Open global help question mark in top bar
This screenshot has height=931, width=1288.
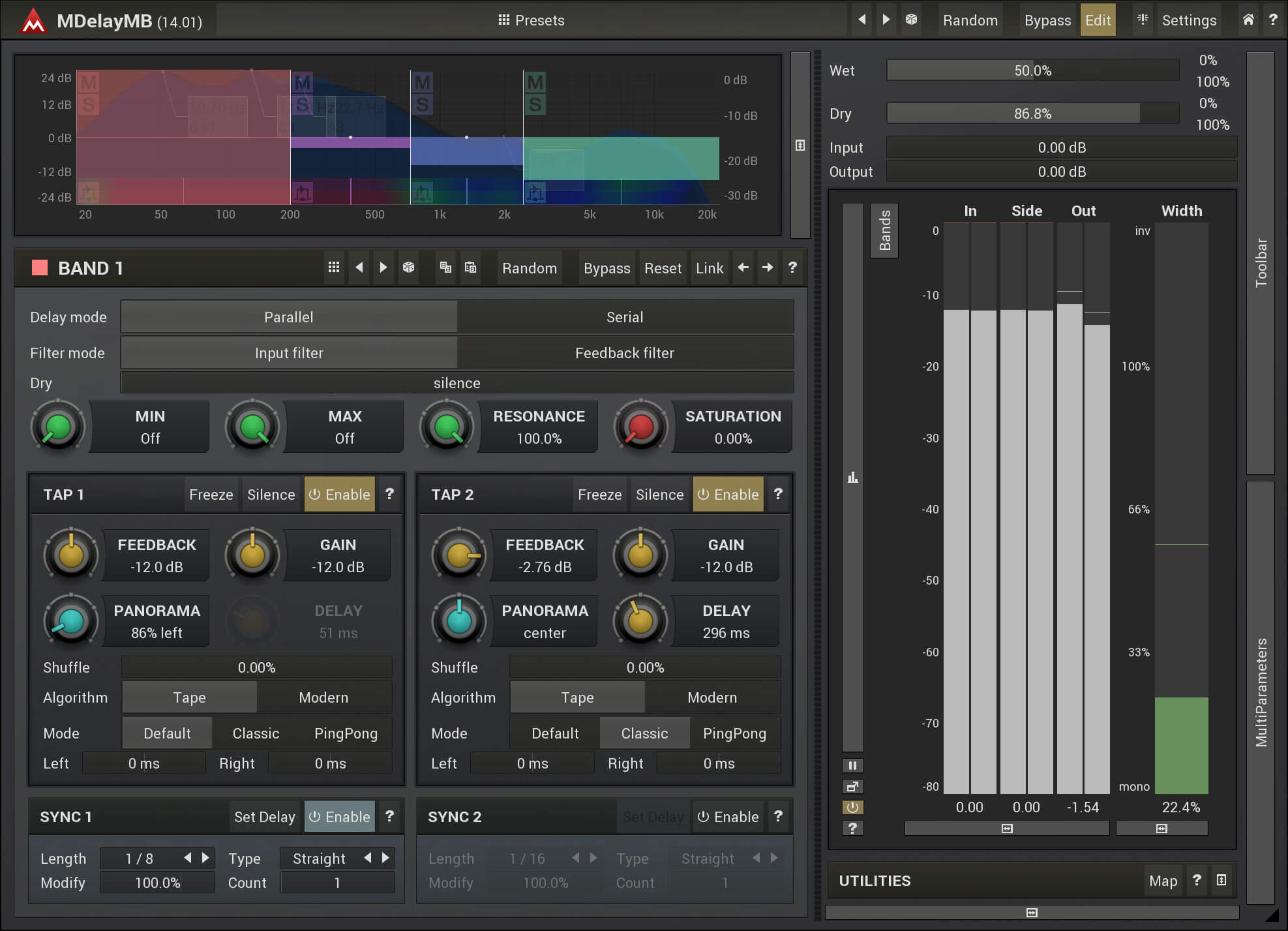point(1272,20)
